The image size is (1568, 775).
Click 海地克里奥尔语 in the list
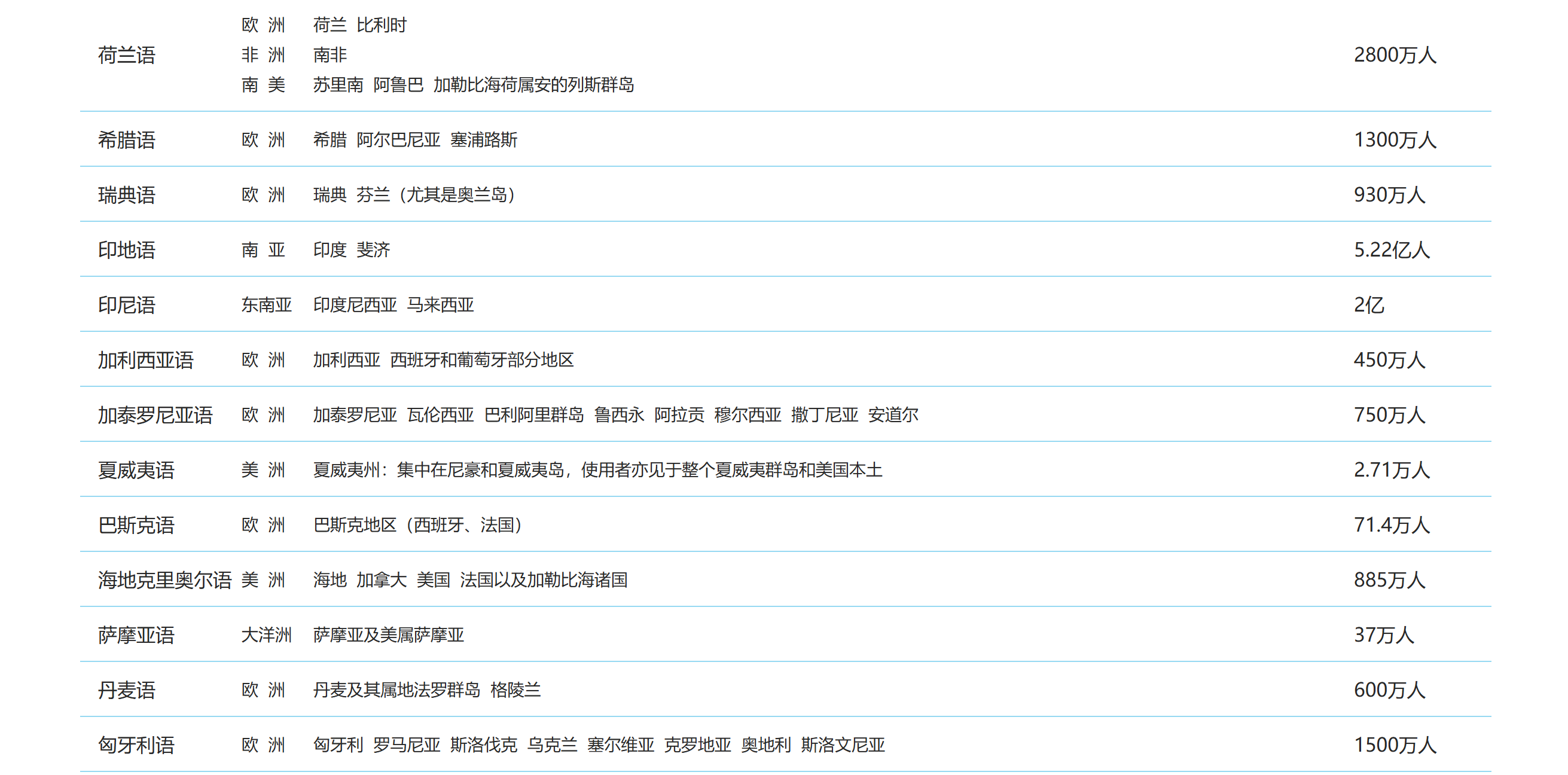[164, 580]
